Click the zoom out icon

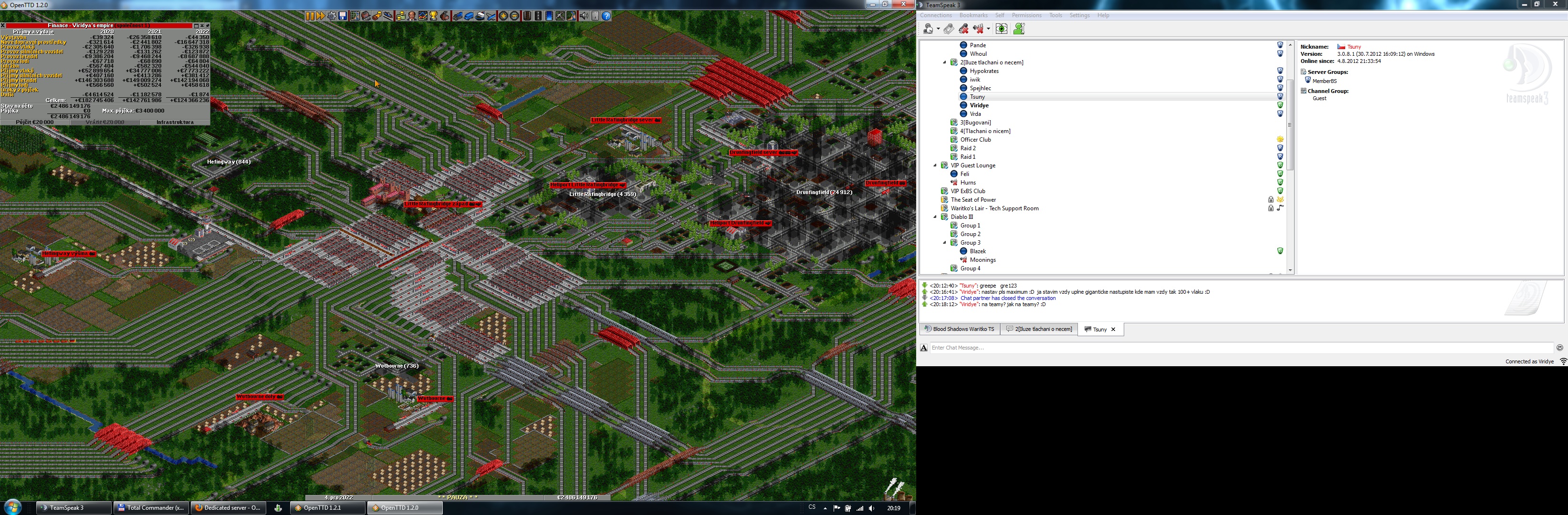(x=515, y=16)
